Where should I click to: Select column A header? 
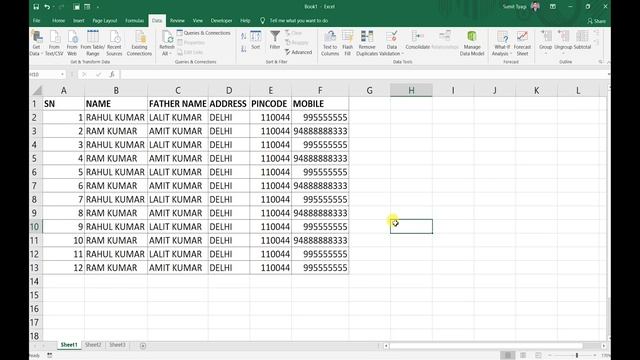(63, 90)
